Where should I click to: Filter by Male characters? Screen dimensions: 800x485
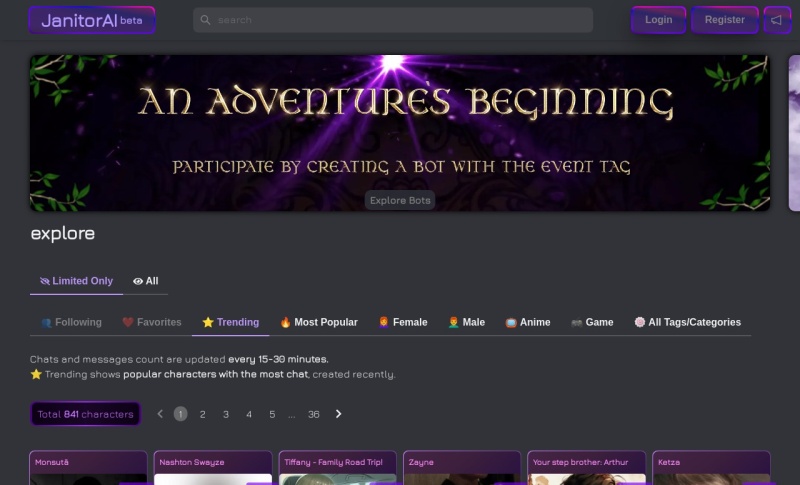click(466, 322)
